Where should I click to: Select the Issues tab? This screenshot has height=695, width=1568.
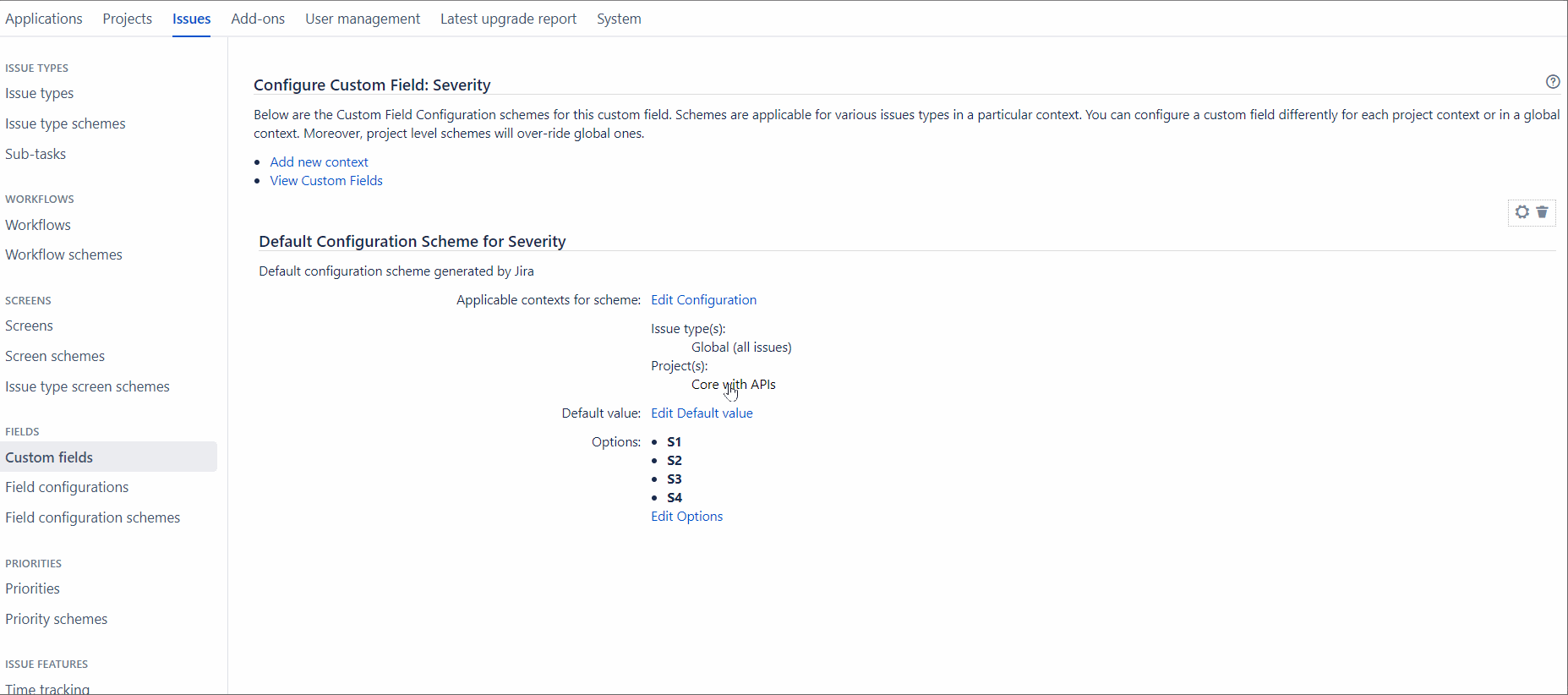click(x=191, y=18)
